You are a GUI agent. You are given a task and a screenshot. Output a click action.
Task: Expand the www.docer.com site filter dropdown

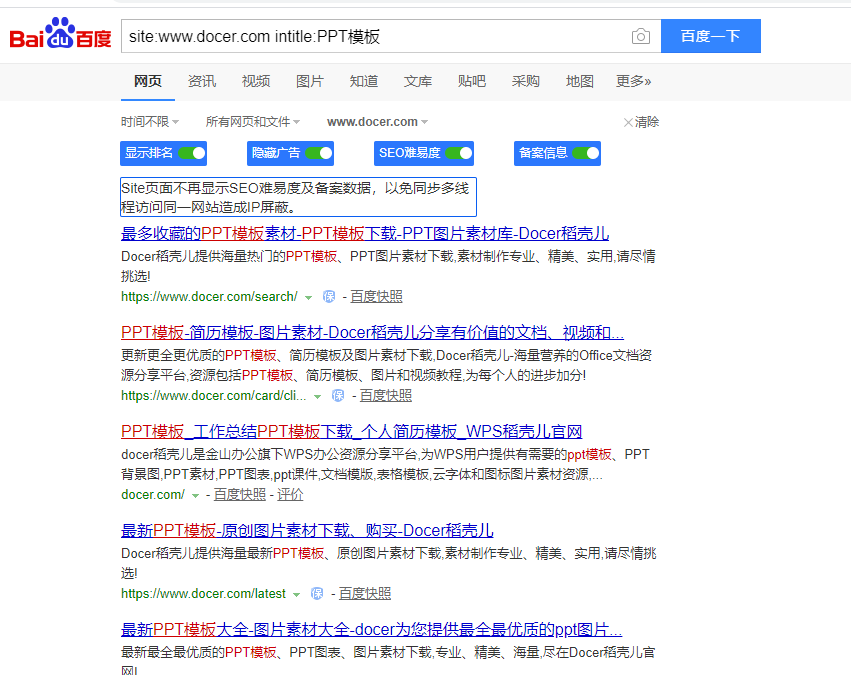coord(377,122)
